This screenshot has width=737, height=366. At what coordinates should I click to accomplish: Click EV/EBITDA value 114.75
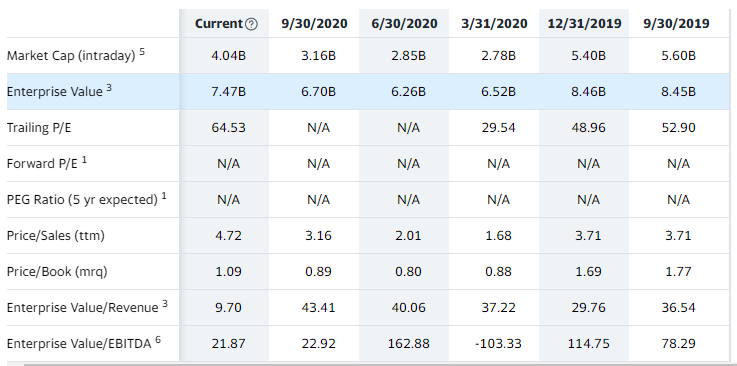[x=588, y=343]
